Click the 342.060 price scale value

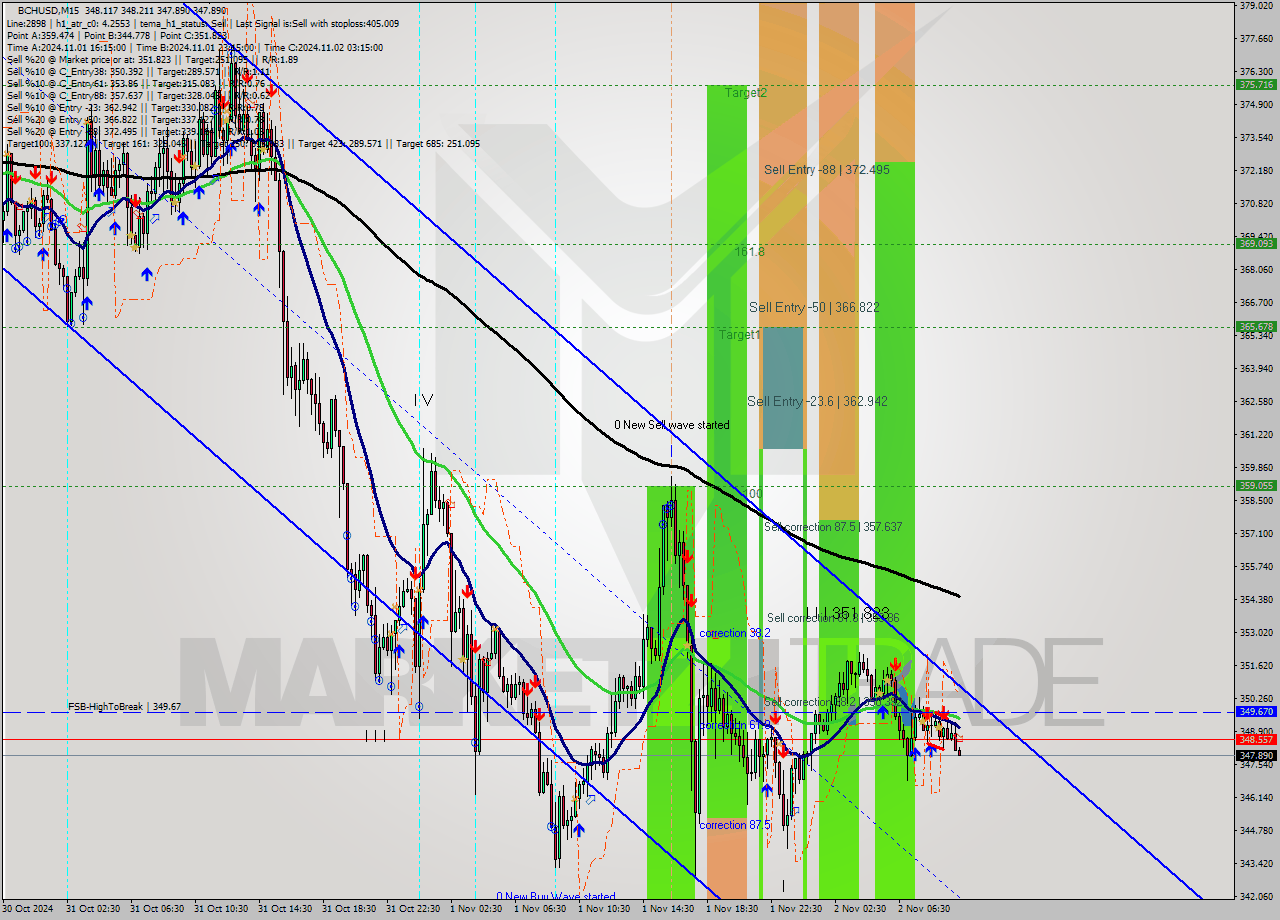click(1256, 896)
